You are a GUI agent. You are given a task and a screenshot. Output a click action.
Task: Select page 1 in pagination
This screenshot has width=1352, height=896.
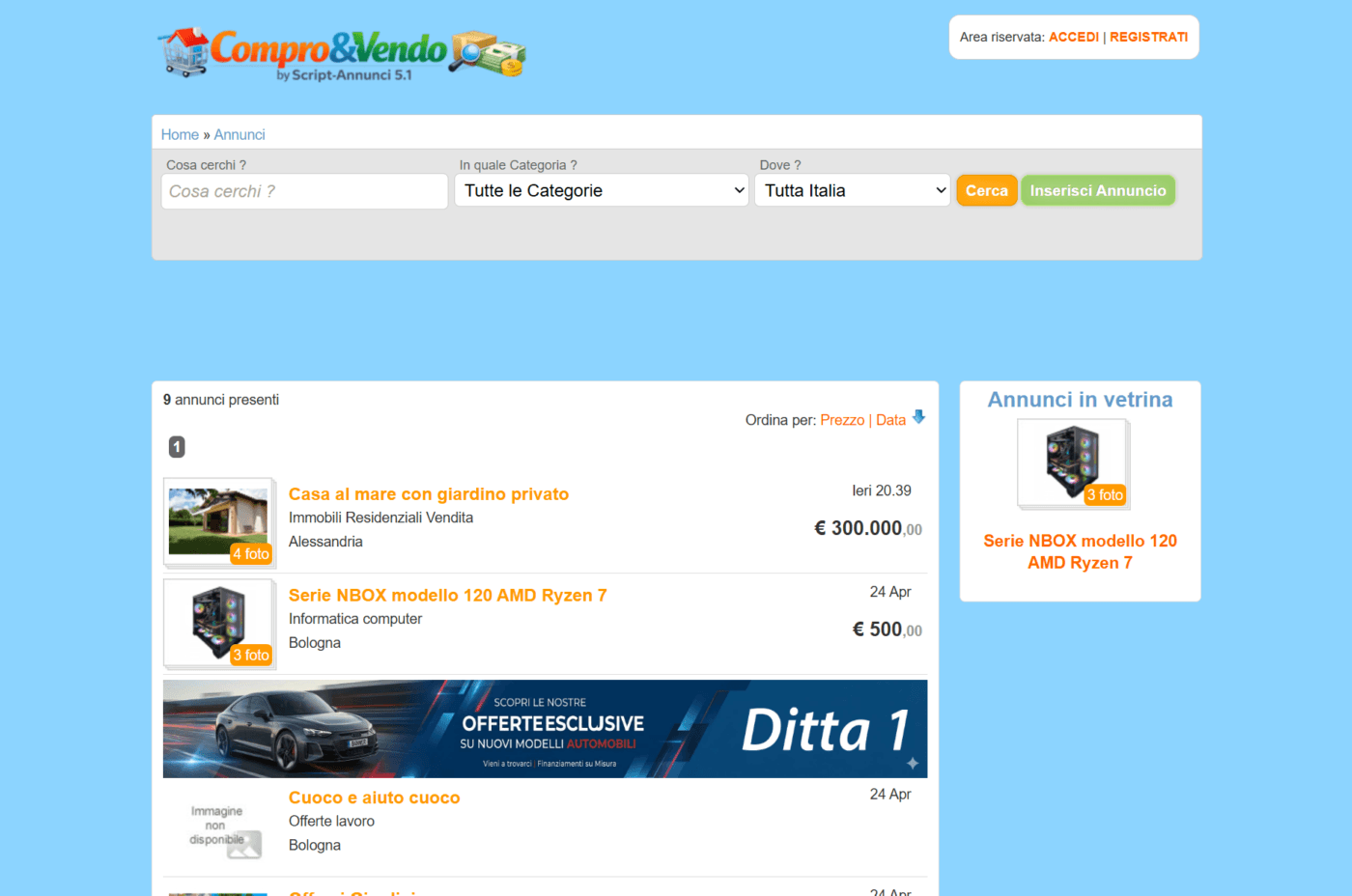177,447
